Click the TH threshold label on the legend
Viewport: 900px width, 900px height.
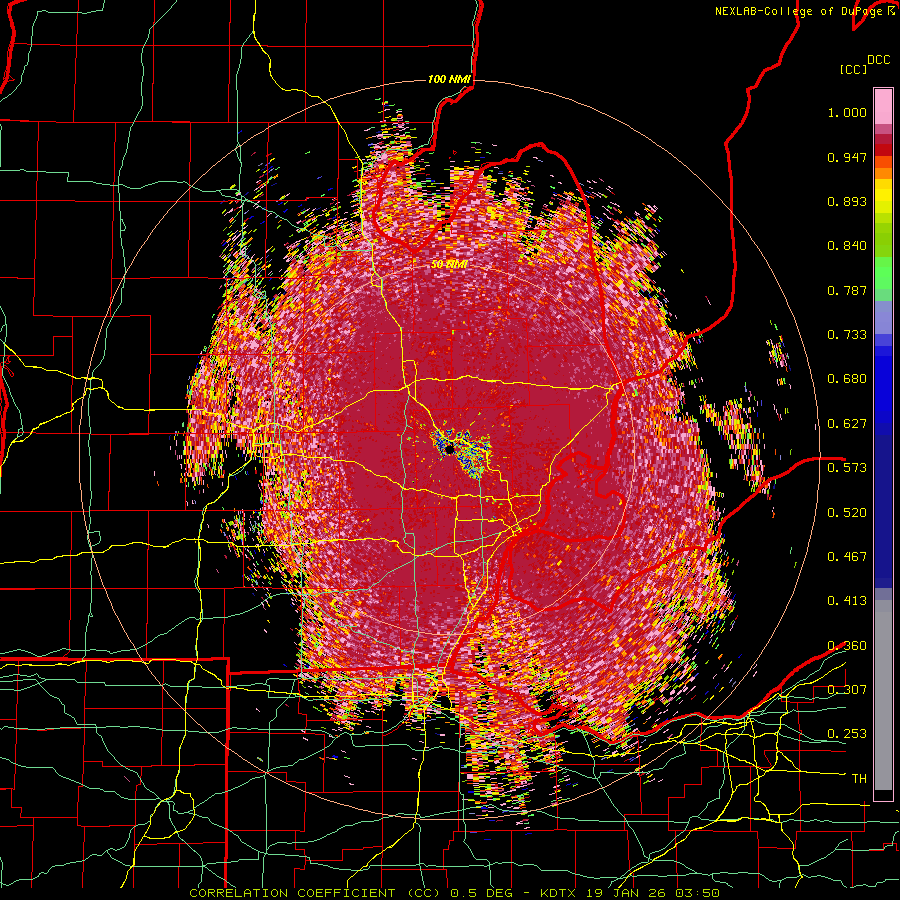click(859, 779)
